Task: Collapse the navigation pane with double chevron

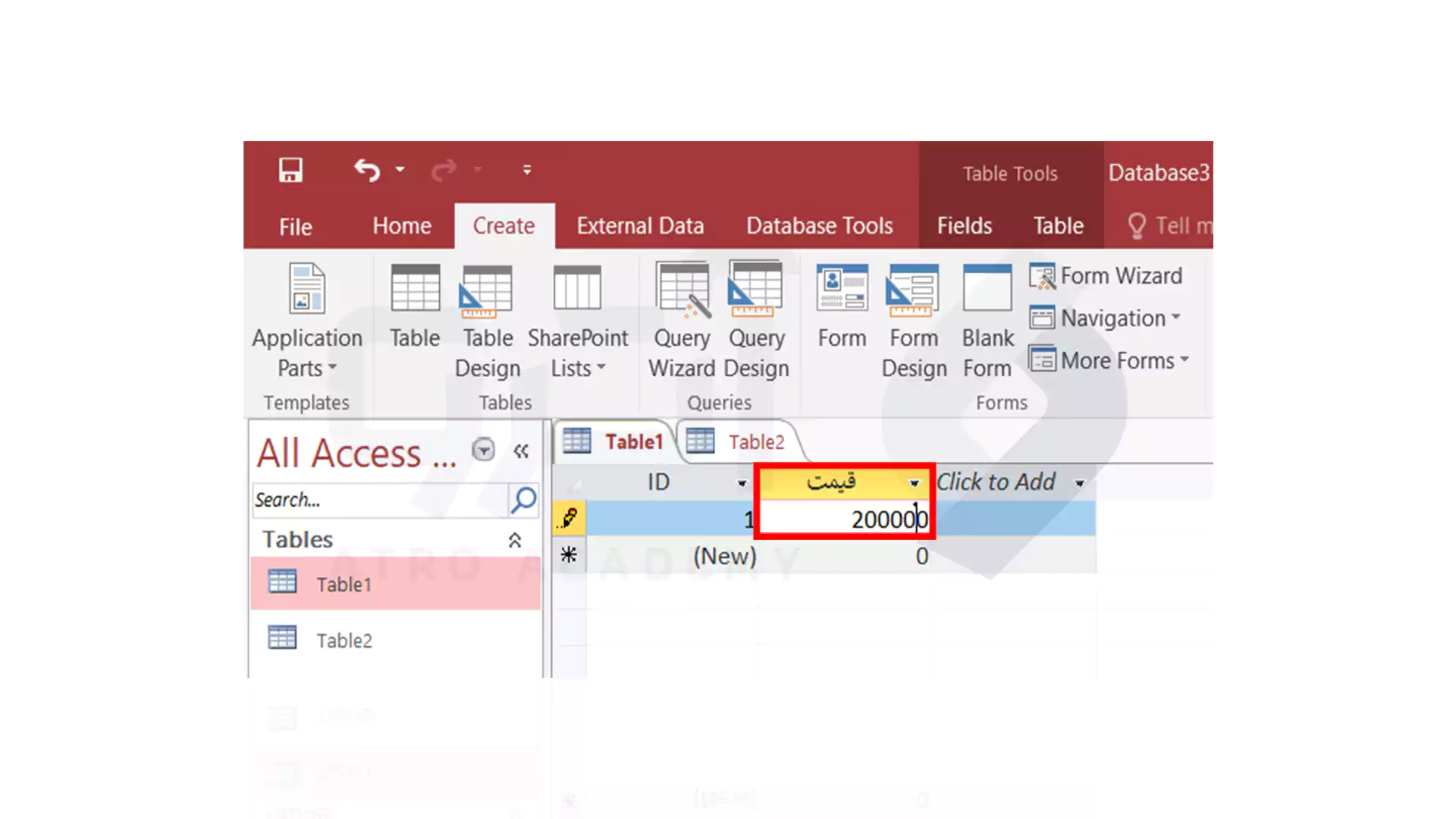Action: coord(521,451)
